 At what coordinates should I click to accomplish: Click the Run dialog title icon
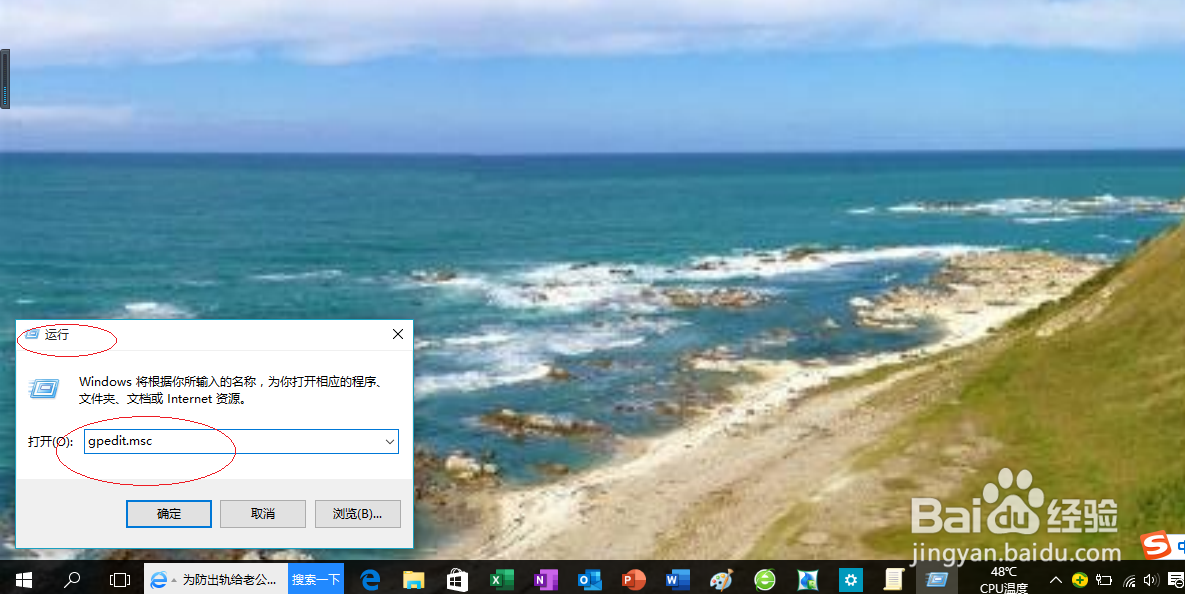click(x=32, y=333)
